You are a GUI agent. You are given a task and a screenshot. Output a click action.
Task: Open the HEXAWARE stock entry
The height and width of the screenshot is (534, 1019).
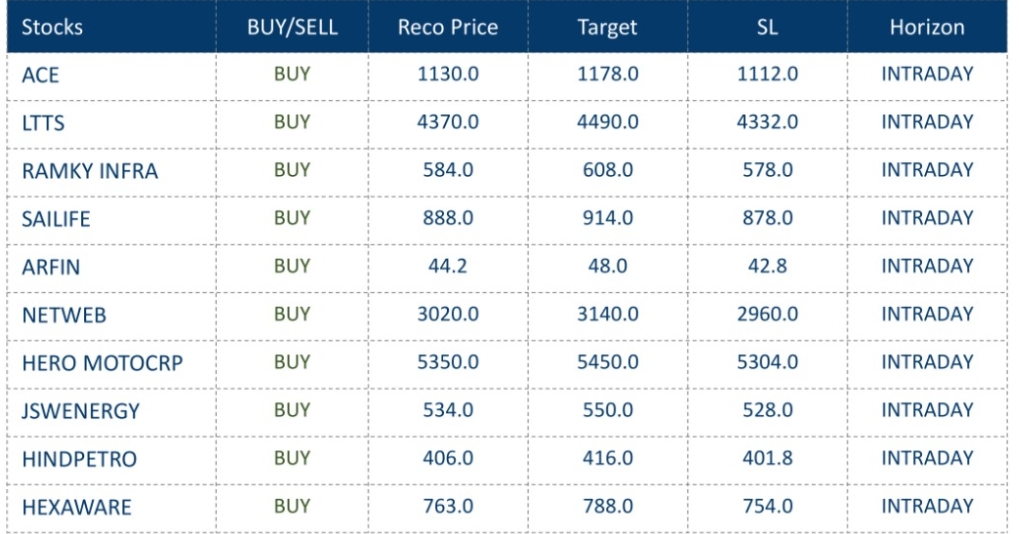click(x=76, y=507)
